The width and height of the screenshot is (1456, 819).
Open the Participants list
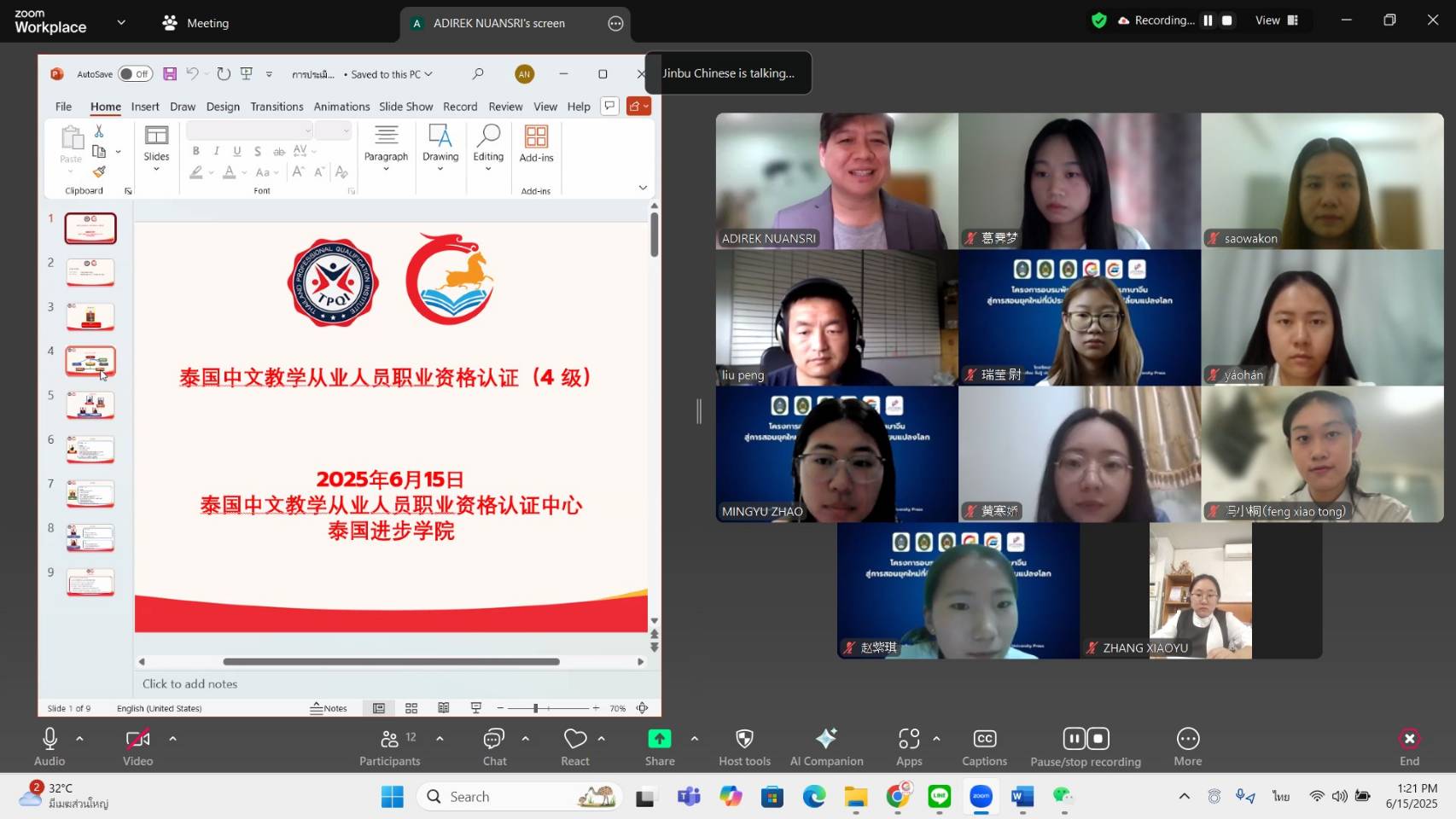[x=389, y=746]
